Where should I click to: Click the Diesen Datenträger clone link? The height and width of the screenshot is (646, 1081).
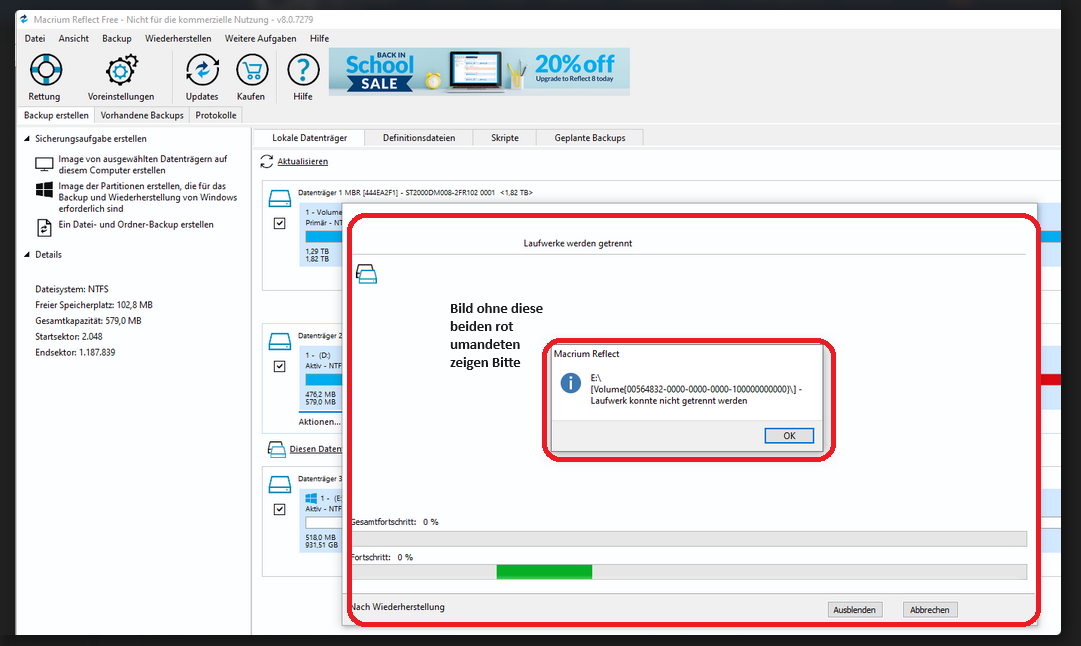[x=315, y=449]
